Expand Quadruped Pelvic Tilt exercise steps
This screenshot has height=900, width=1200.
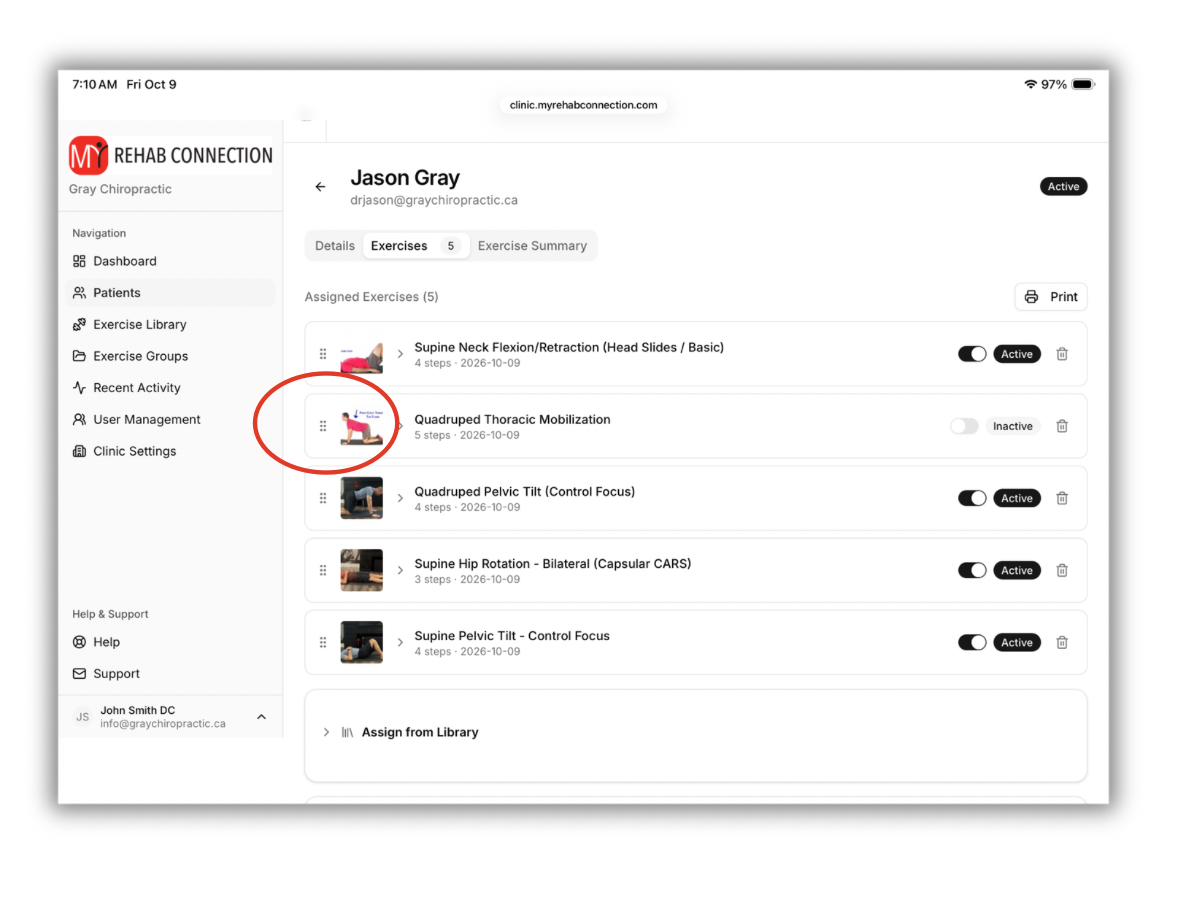coord(400,498)
